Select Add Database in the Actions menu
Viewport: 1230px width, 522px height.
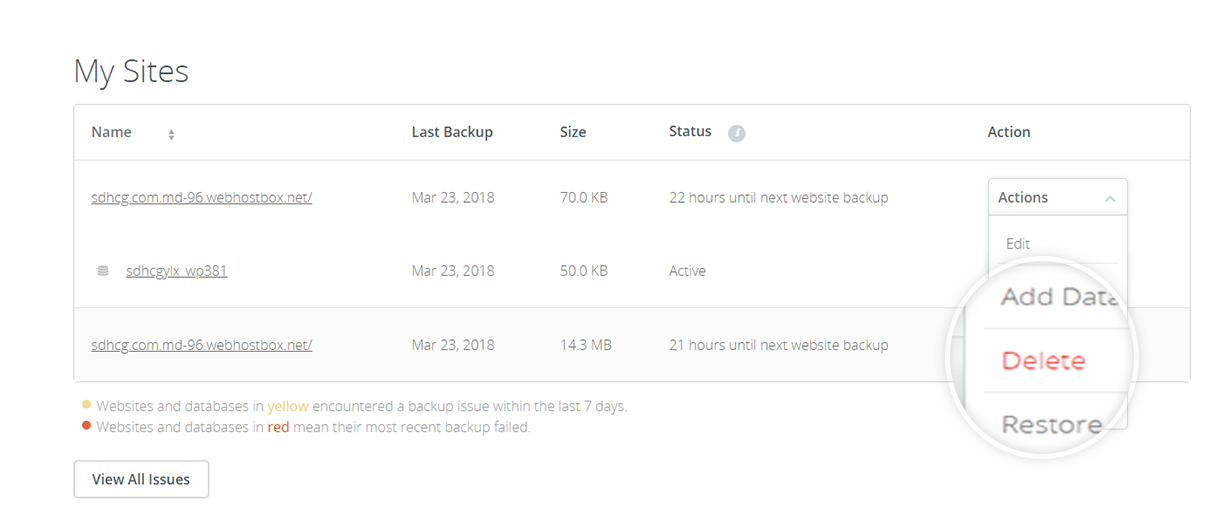coord(1057,297)
